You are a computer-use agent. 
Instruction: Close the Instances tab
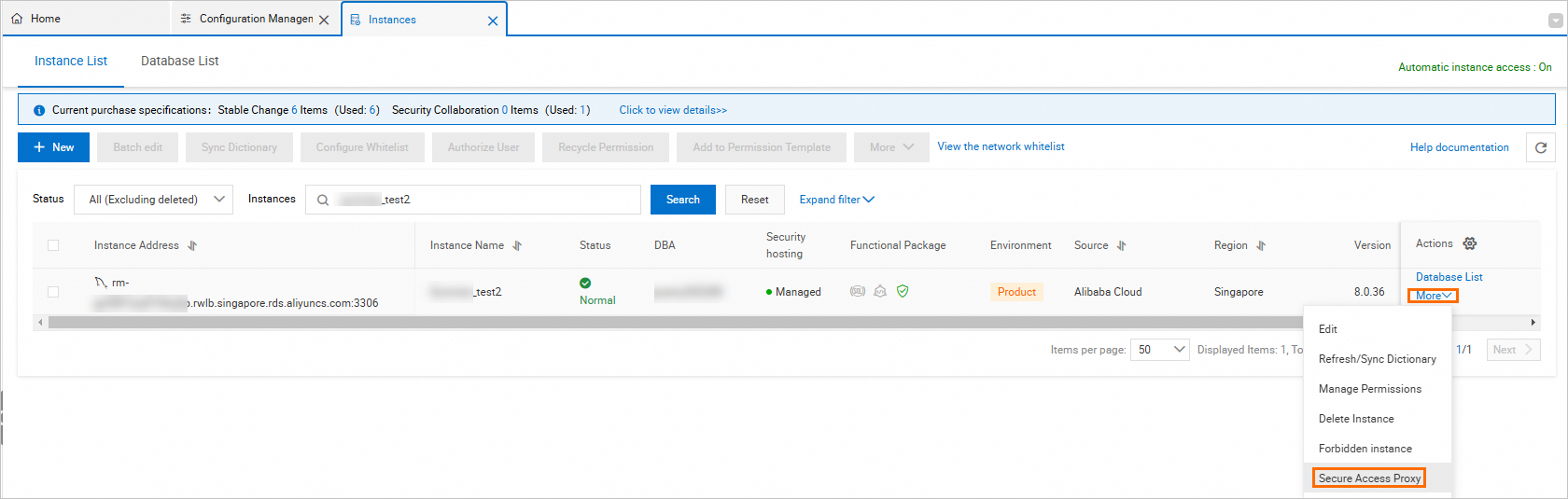493,21
